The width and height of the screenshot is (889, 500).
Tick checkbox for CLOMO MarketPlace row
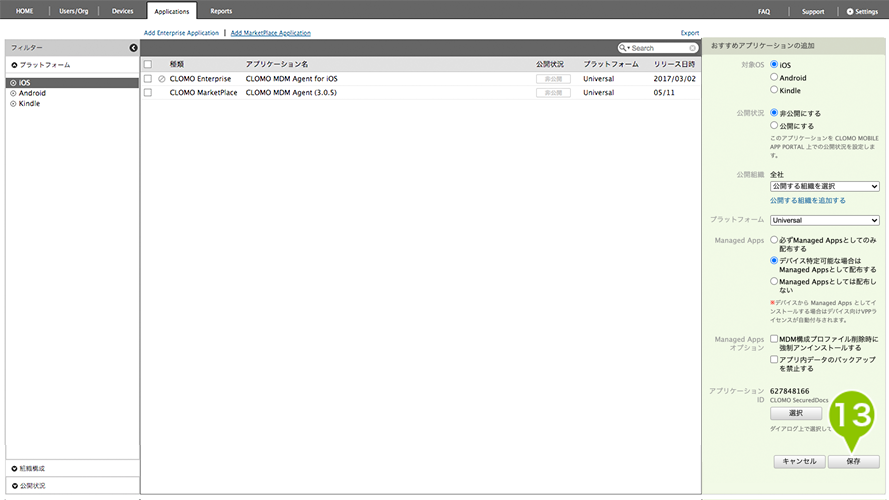pyautogui.click(x=148, y=92)
